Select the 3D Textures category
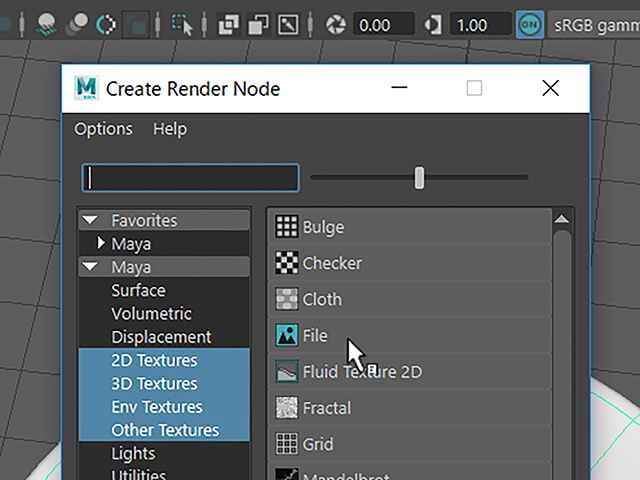The width and height of the screenshot is (640, 480). (164, 383)
